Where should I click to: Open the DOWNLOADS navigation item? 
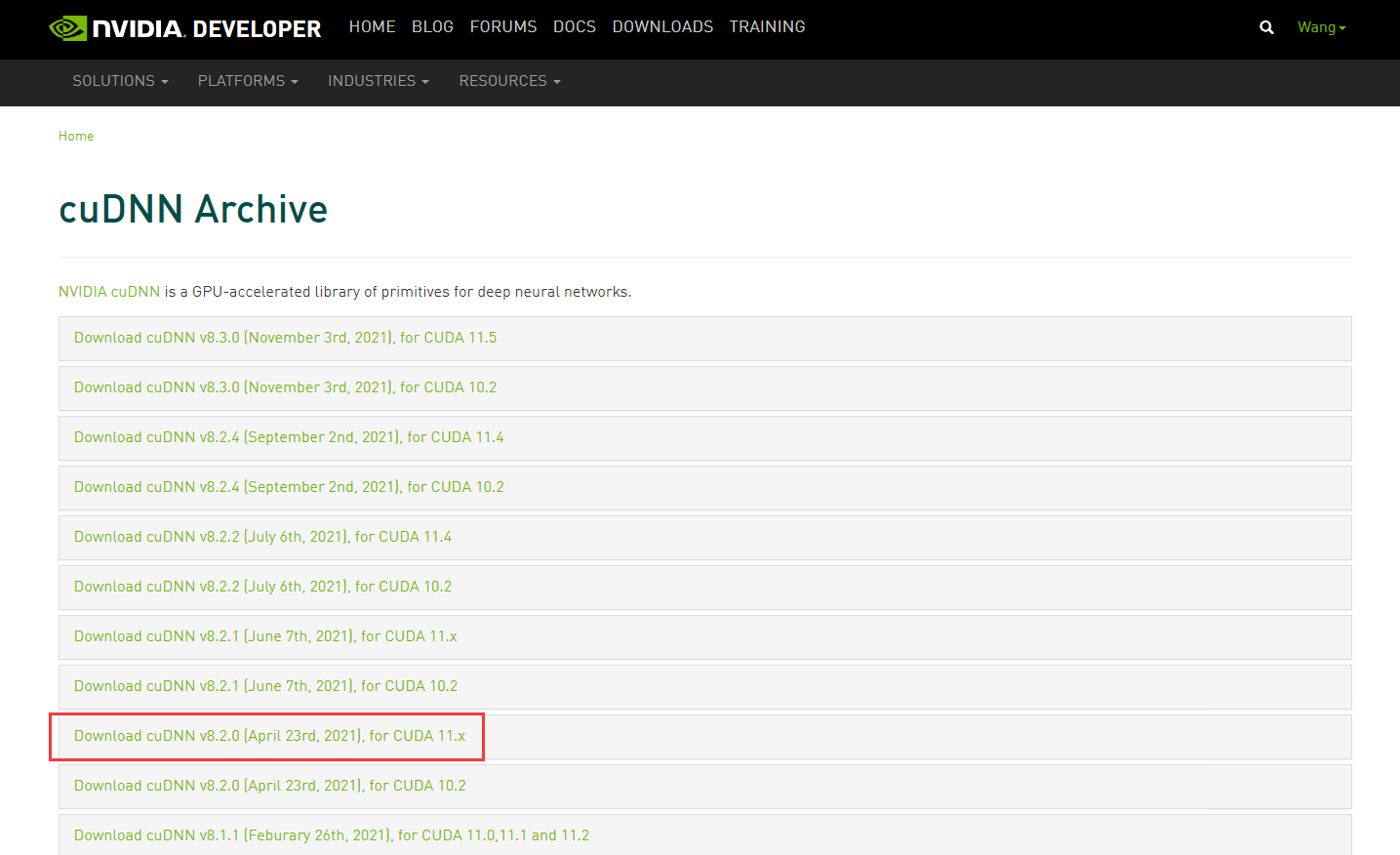(x=662, y=26)
